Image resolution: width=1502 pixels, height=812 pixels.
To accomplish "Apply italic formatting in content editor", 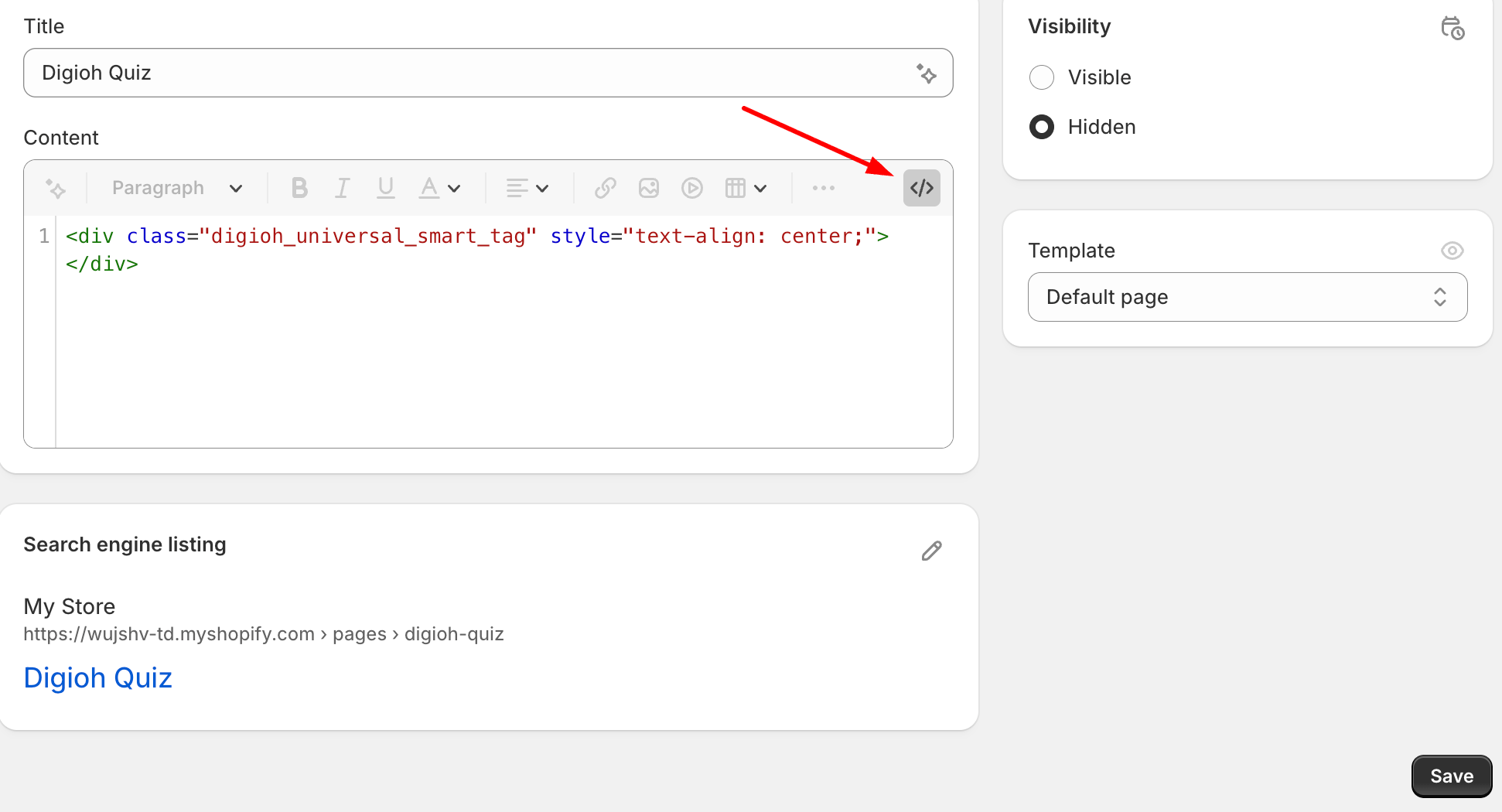I will pos(342,187).
